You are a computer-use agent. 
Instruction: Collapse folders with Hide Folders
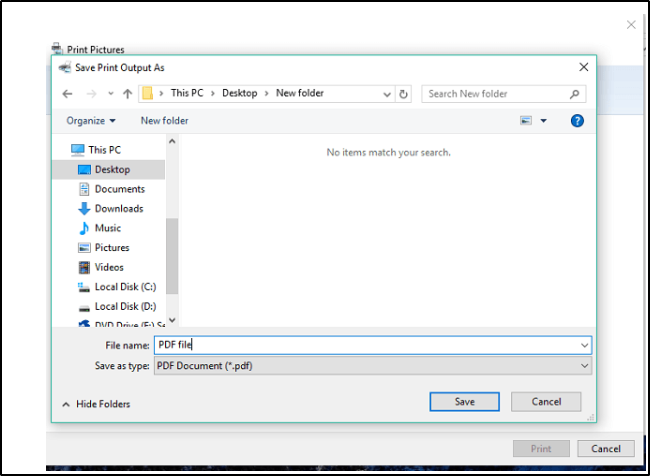tap(96, 404)
